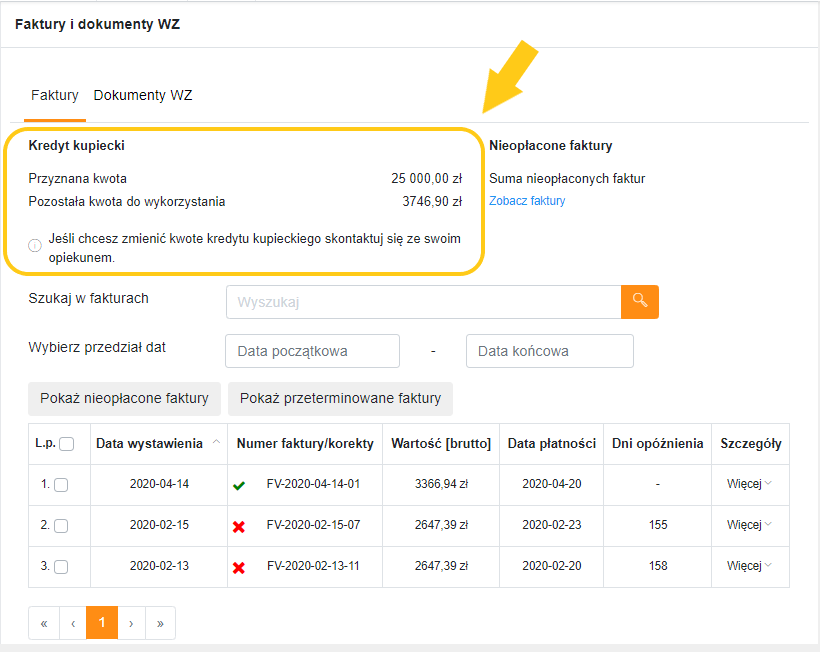Click the orange search magnifier button
The height and width of the screenshot is (652, 820).
click(x=640, y=302)
